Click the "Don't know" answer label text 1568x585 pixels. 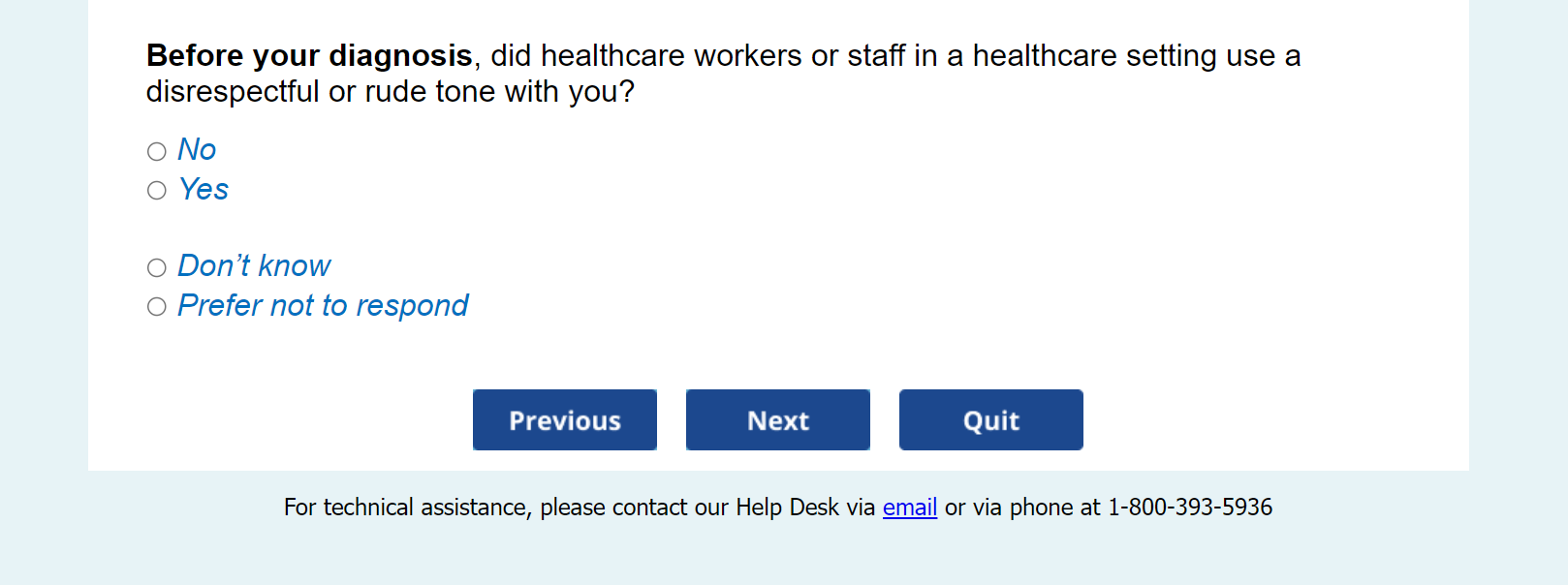[x=254, y=266]
